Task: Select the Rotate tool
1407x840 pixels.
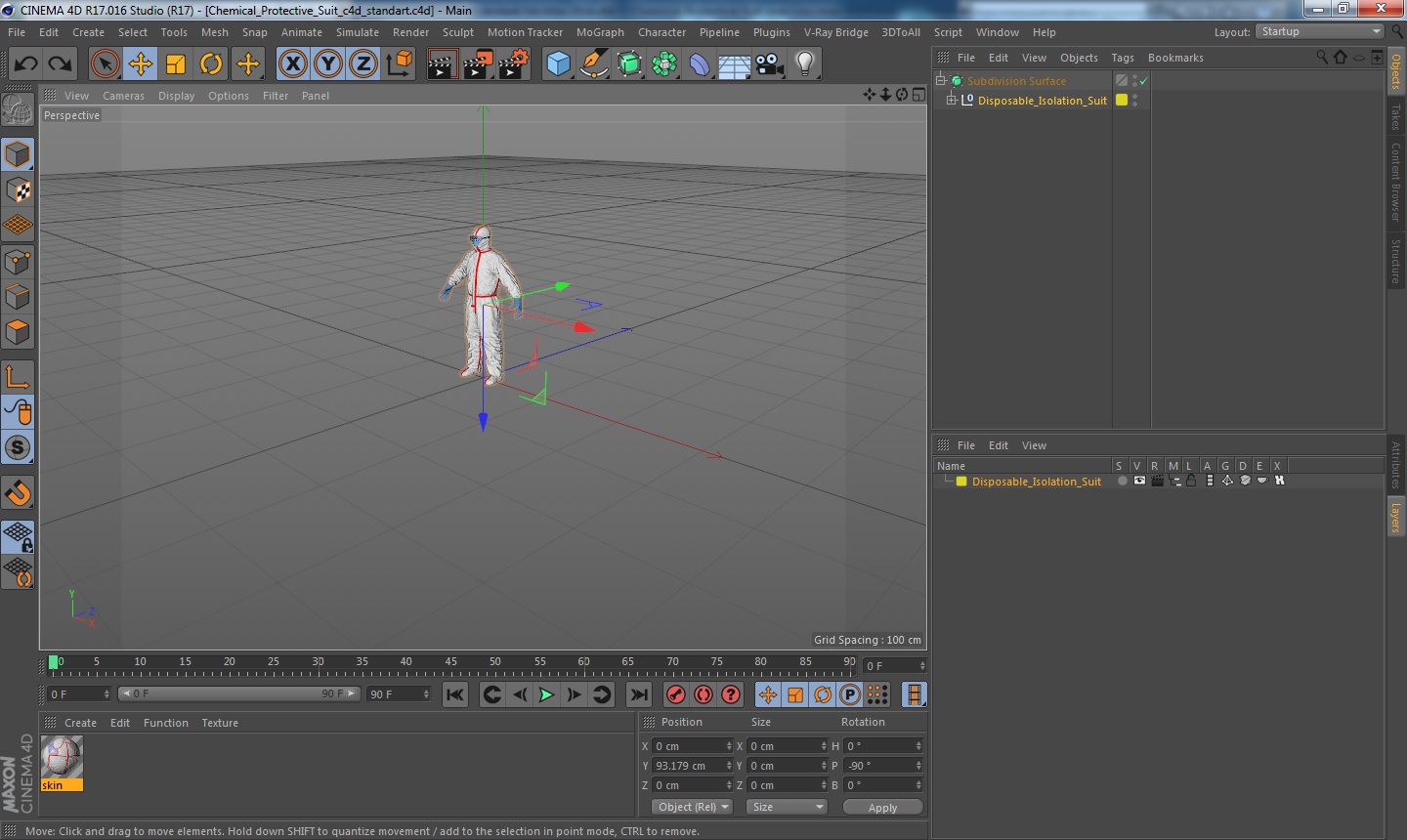Action: click(211, 64)
